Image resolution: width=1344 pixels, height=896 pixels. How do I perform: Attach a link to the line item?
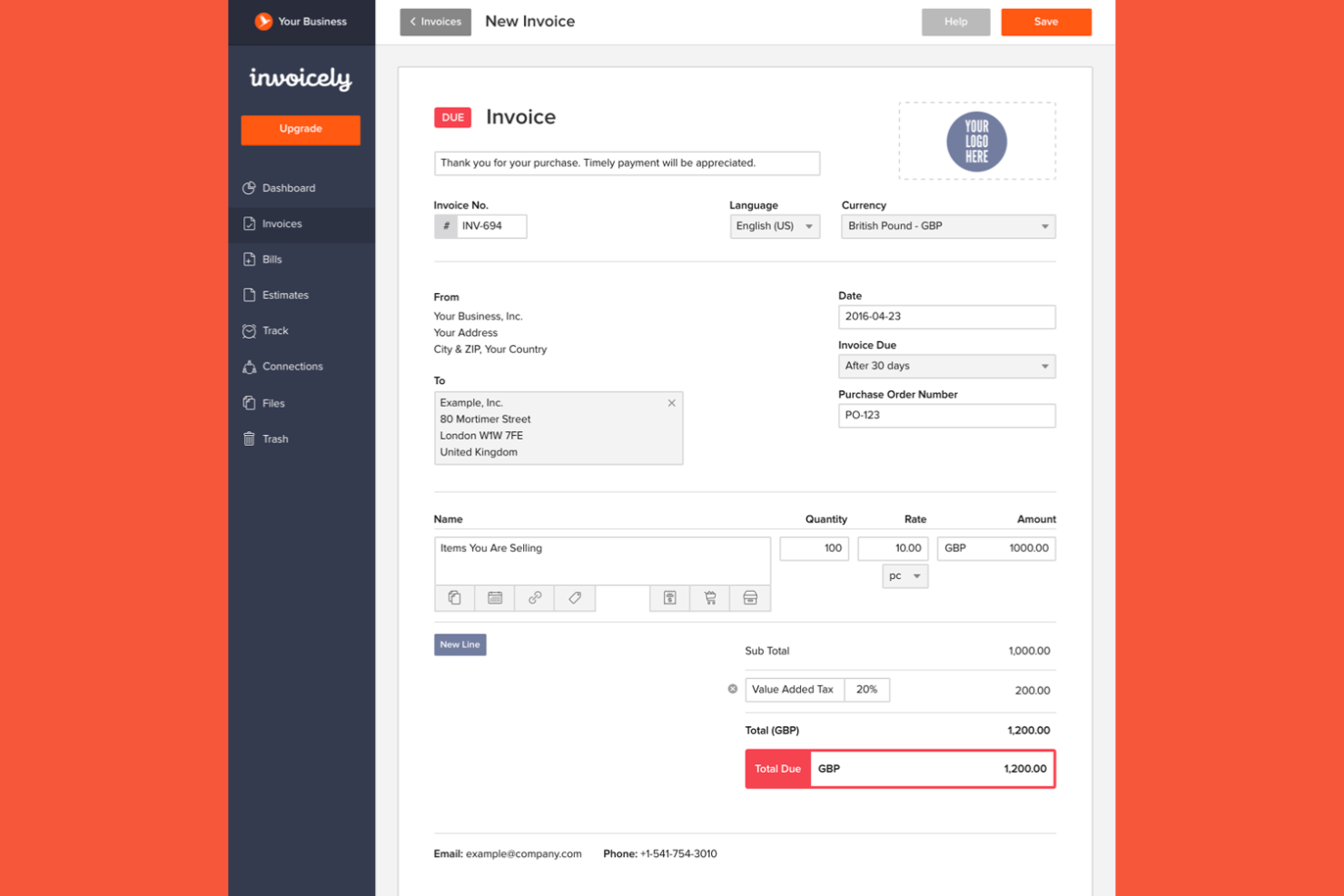tap(534, 598)
